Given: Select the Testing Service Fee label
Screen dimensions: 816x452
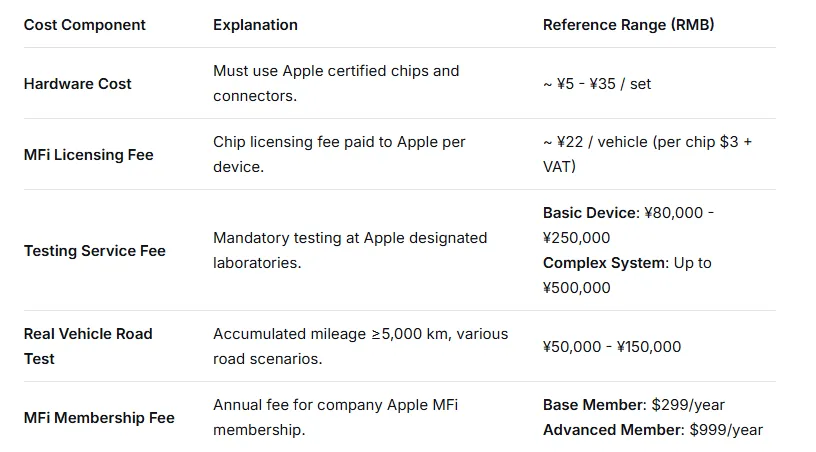Looking at the screenshot, I should (x=94, y=251).
